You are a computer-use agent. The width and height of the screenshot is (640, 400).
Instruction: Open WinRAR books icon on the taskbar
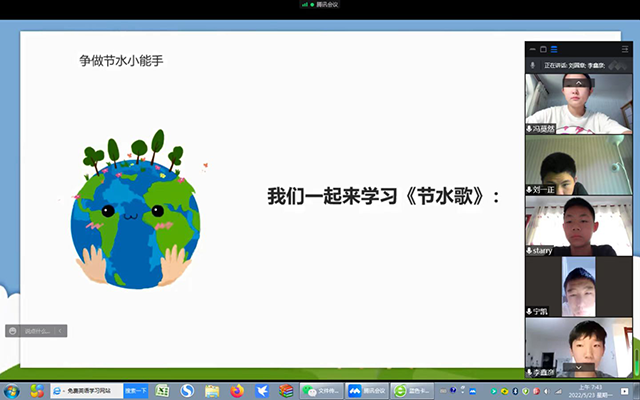tap(286, 391)
